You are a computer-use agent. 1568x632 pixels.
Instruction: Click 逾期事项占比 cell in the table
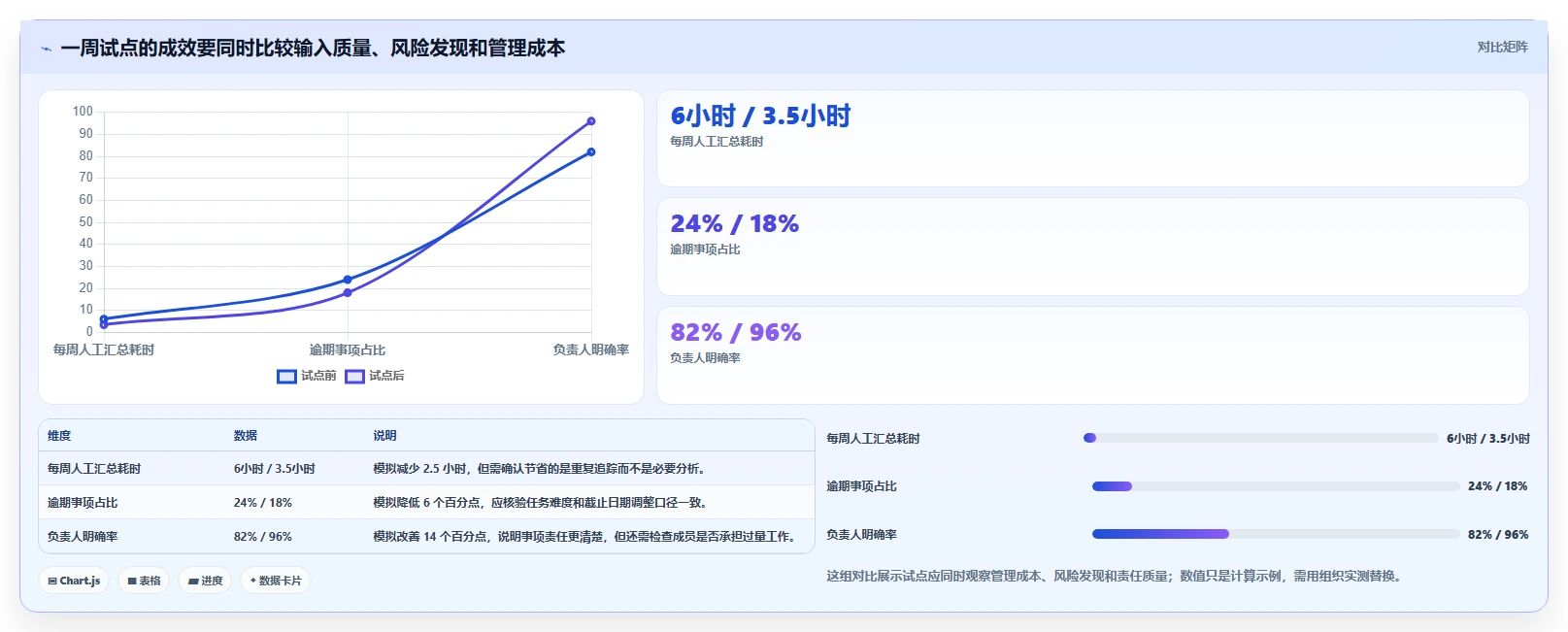tap(83, 503)
